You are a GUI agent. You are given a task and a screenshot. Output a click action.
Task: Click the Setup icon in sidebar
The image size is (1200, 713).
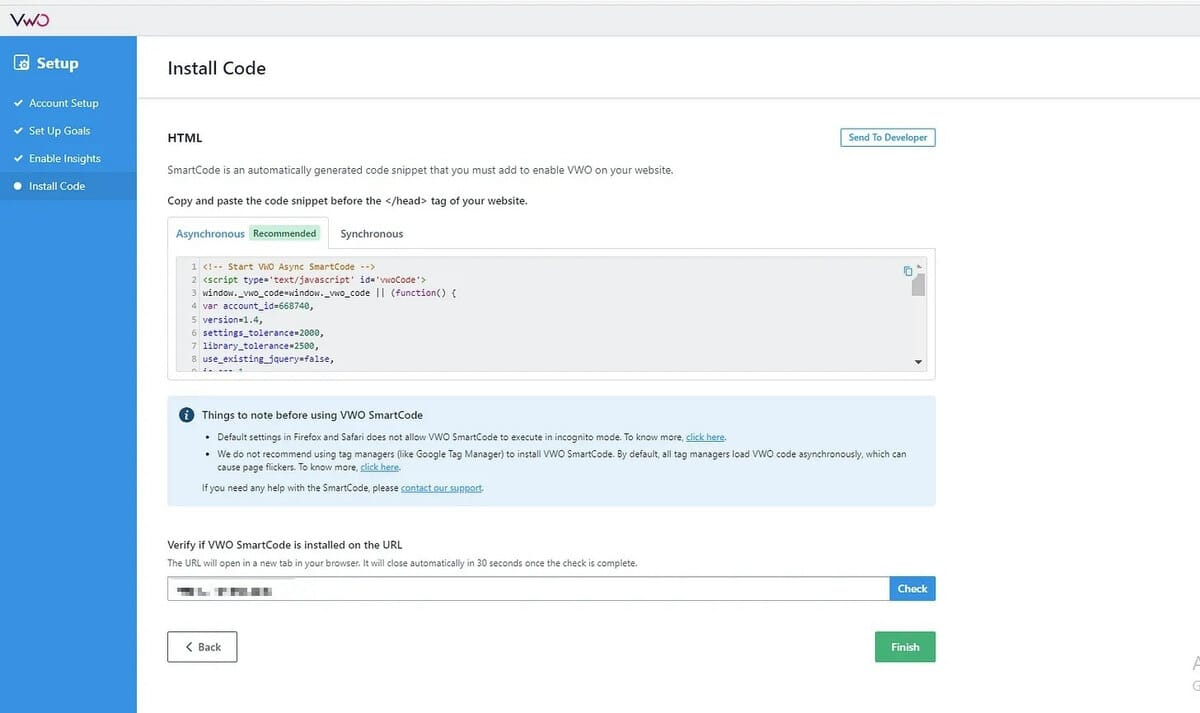click(21, 63)
